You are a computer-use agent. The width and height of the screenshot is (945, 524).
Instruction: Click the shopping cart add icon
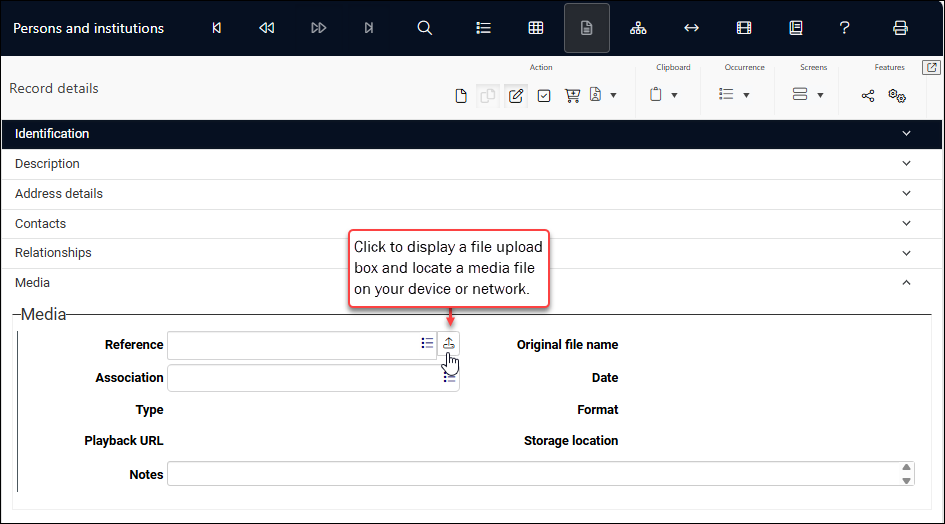572,95
